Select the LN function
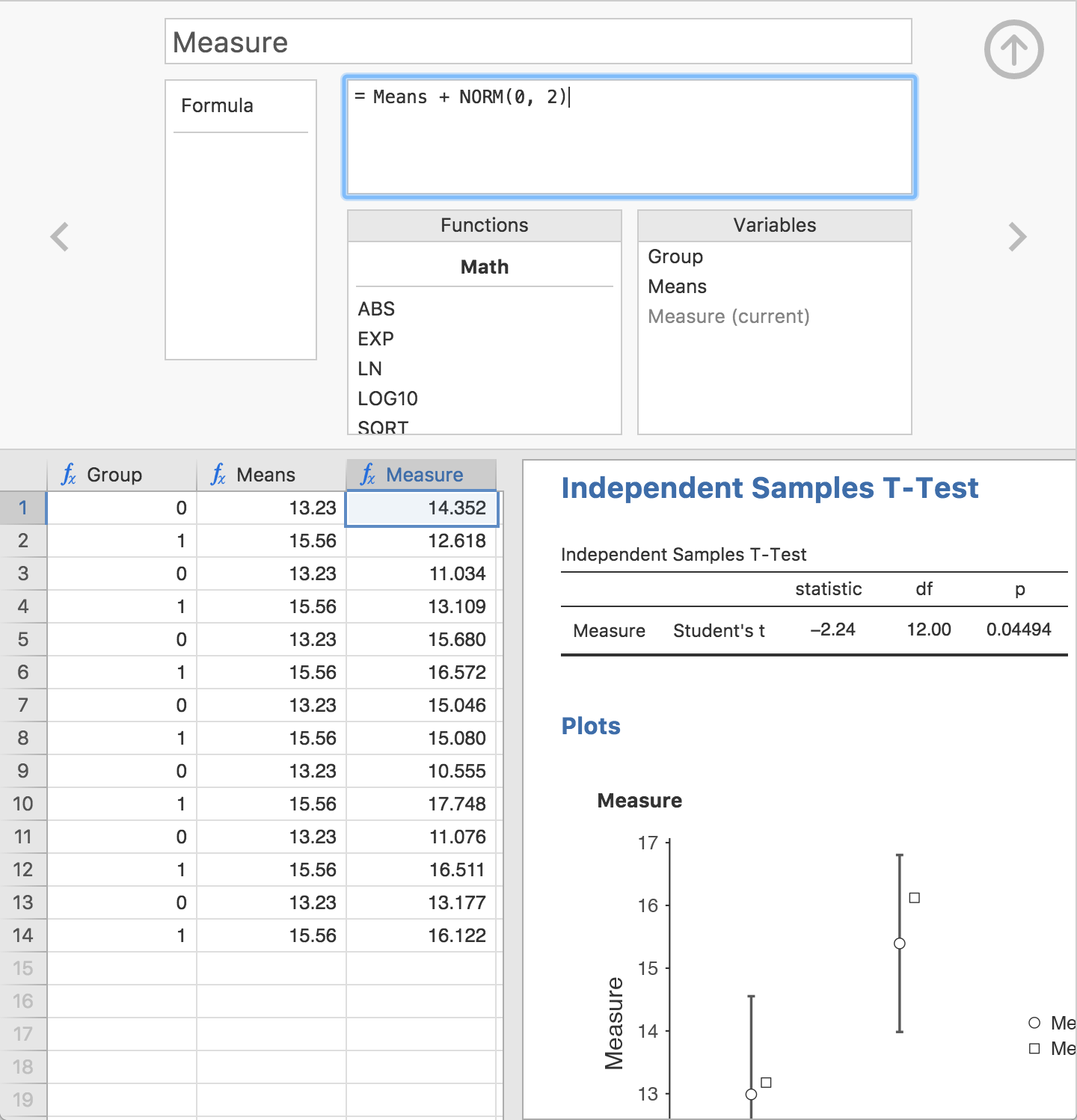Screen dimensions: 1077x1120 pos(369,369)
